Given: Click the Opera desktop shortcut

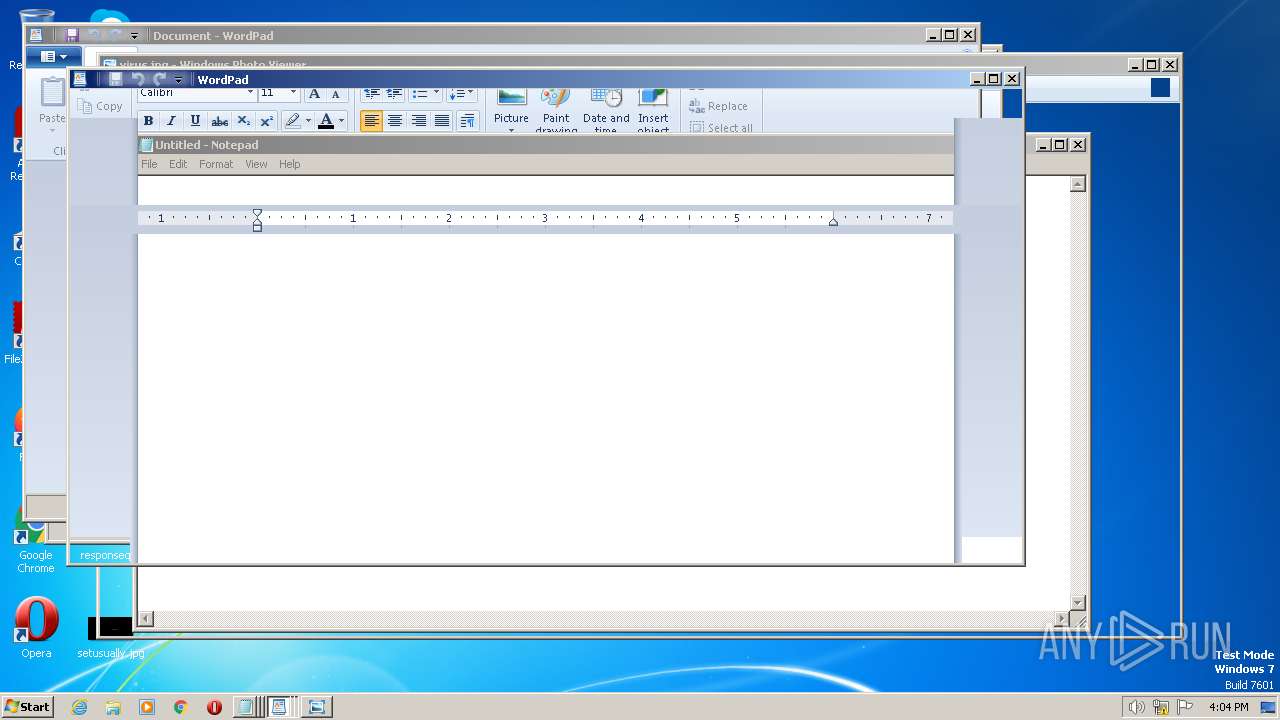Looking at the screenshot, I should coord(36,628).
